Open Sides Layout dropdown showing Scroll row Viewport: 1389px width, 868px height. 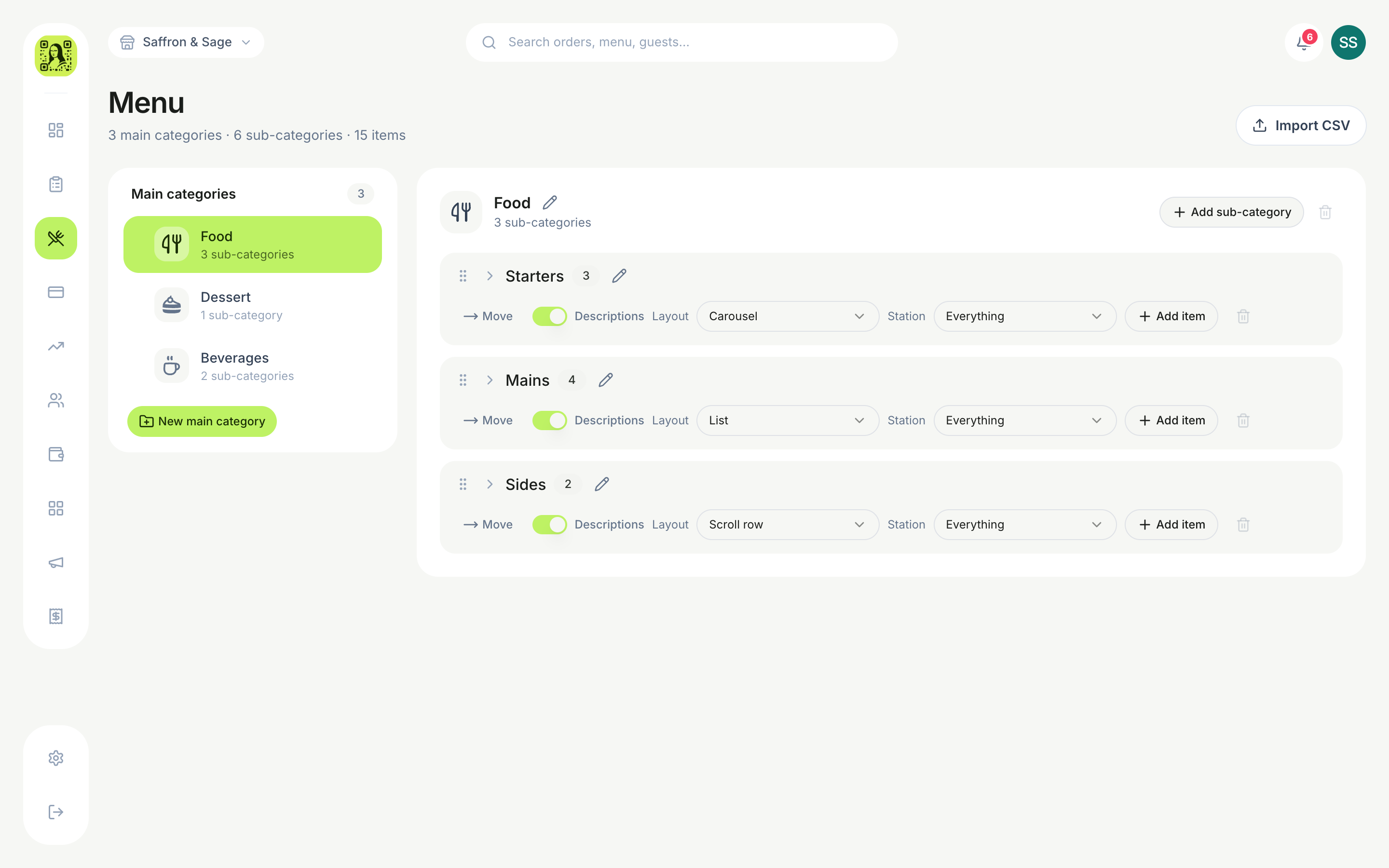click(x=788, y=525)
